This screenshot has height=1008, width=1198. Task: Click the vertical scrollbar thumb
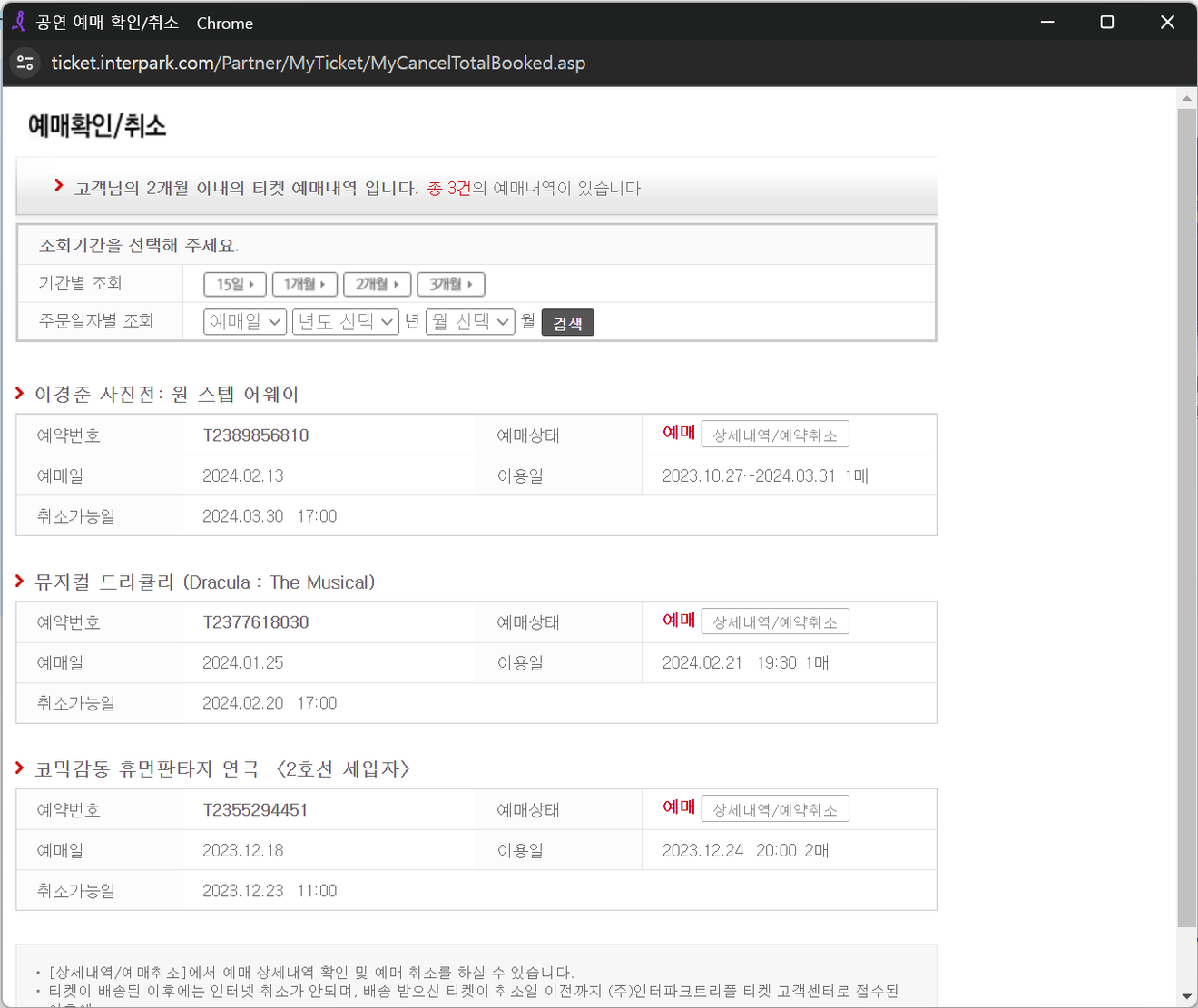click(1186, 517)
